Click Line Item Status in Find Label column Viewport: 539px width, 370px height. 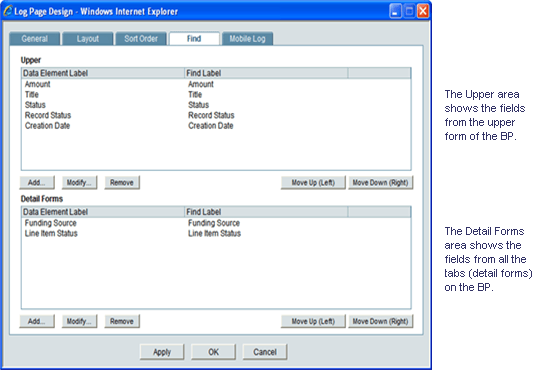click(x=214, y=233)
